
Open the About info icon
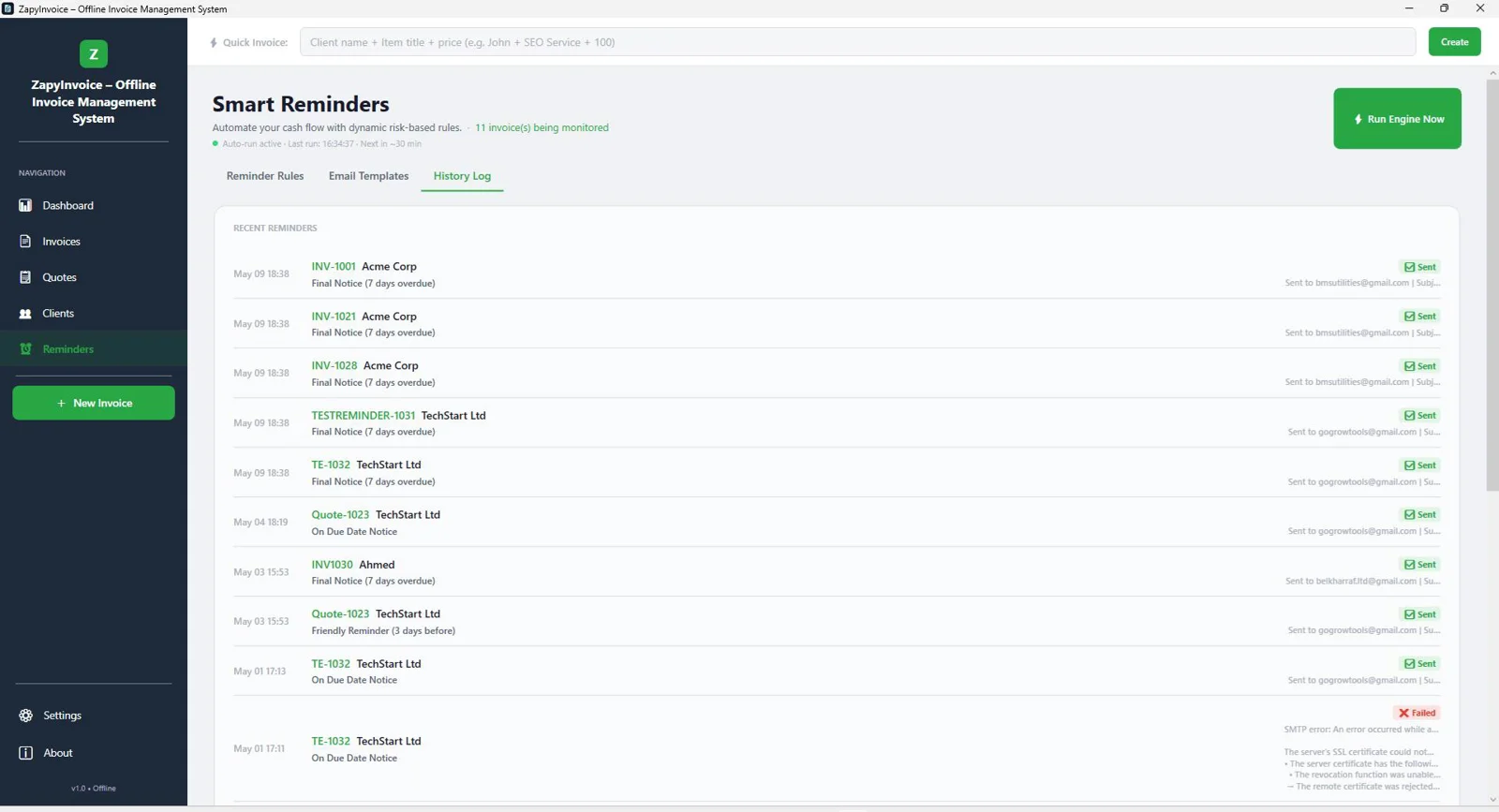tap(25, 753)
